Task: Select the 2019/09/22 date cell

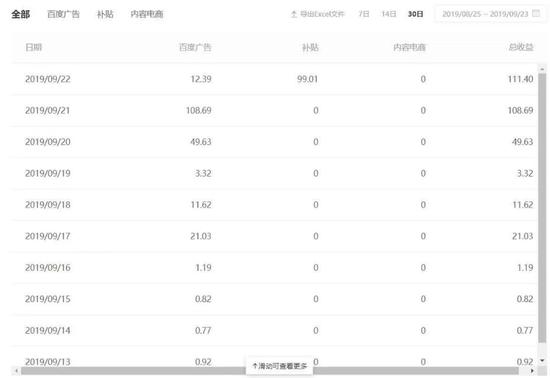Action: click(x=48, y=79)
